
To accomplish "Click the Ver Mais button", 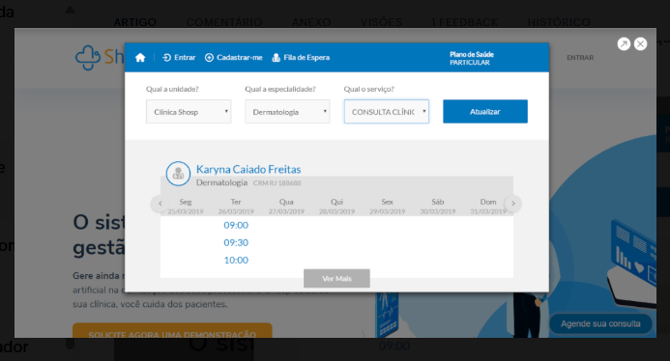I will (337, 279).
